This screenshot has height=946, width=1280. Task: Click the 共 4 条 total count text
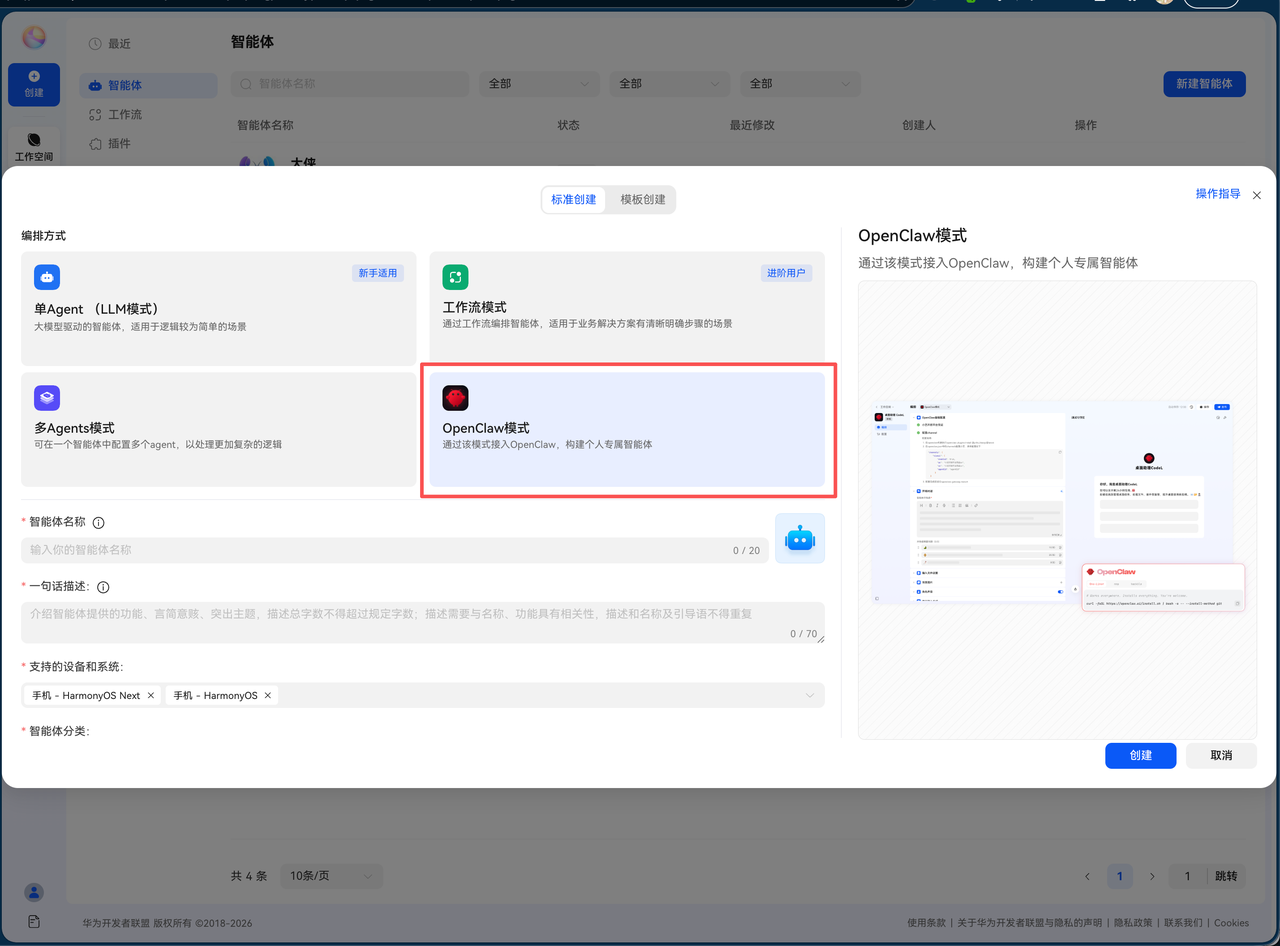coord(249,876)
